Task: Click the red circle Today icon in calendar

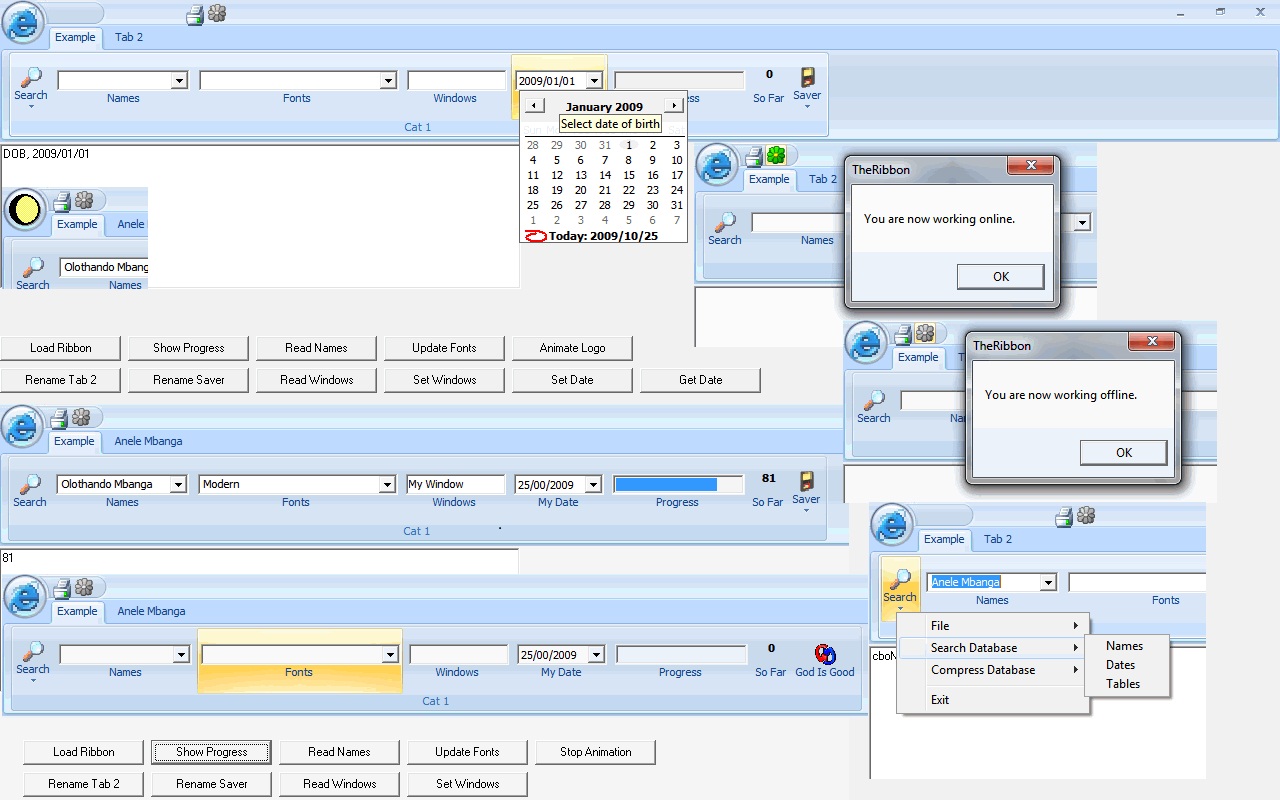Action: pyautogui.click(x=536, y=236)
